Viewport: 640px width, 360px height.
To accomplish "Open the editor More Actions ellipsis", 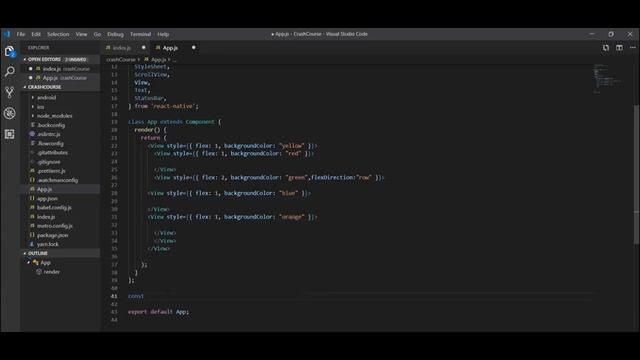I will click(632, 48).
